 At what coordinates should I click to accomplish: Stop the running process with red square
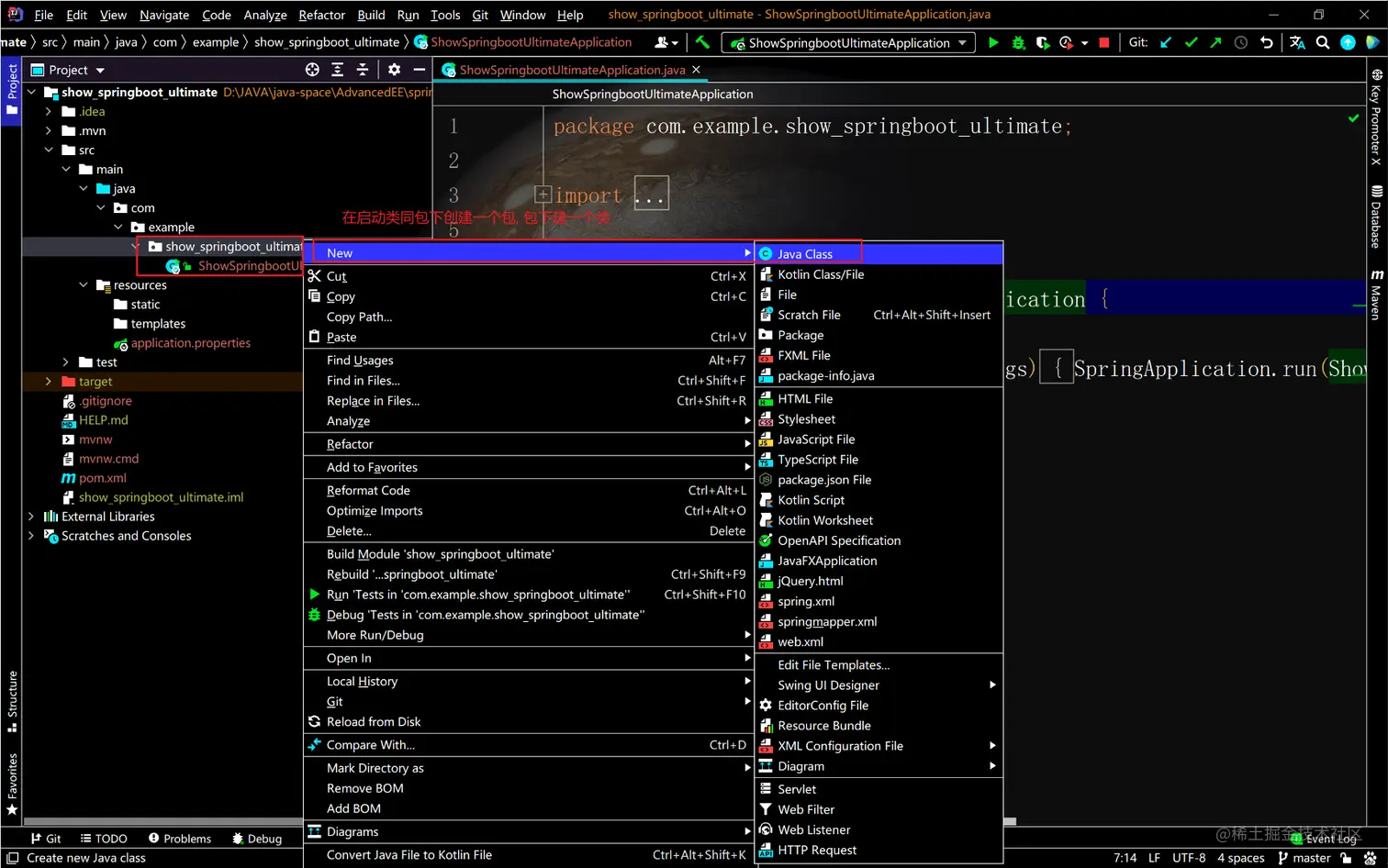click(x=1104, y=42)
